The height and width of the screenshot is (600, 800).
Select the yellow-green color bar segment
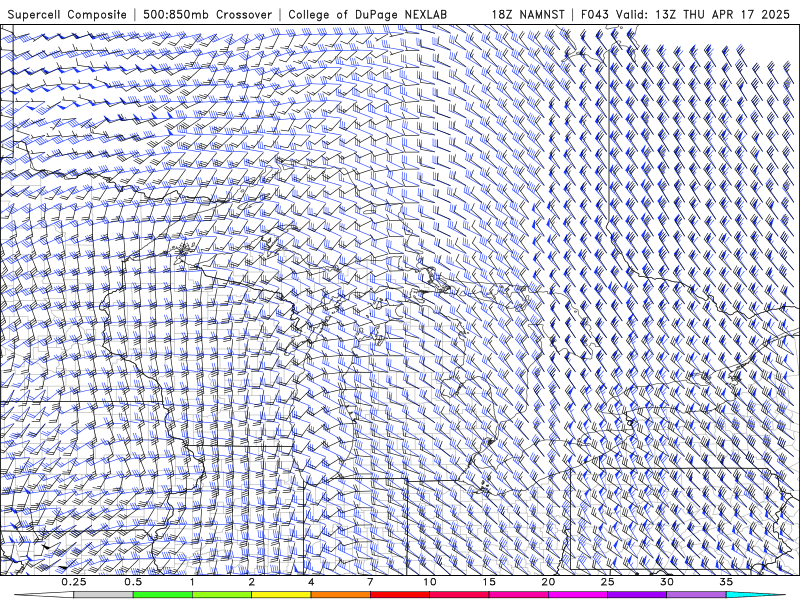pos(222,595)
